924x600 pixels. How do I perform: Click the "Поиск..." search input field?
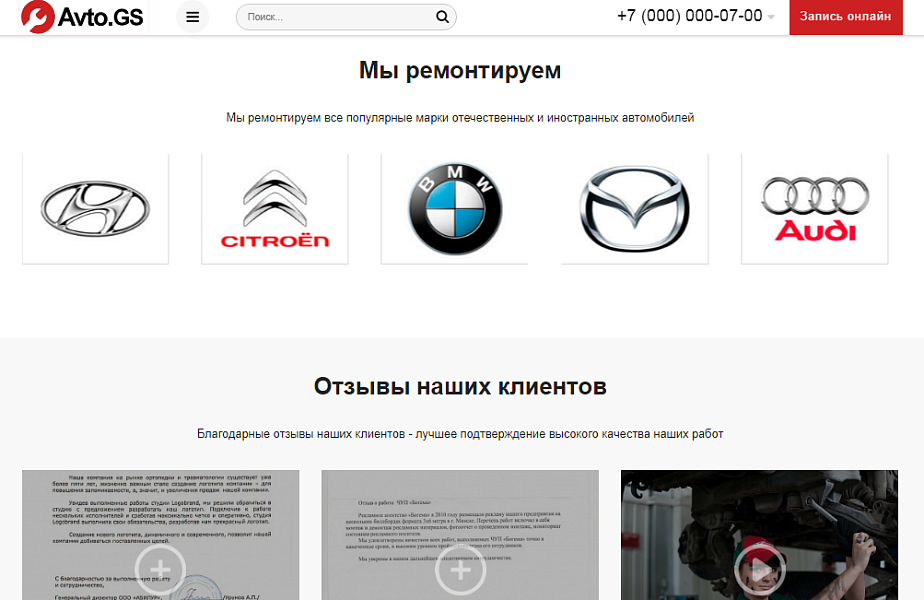click(330, 16)
